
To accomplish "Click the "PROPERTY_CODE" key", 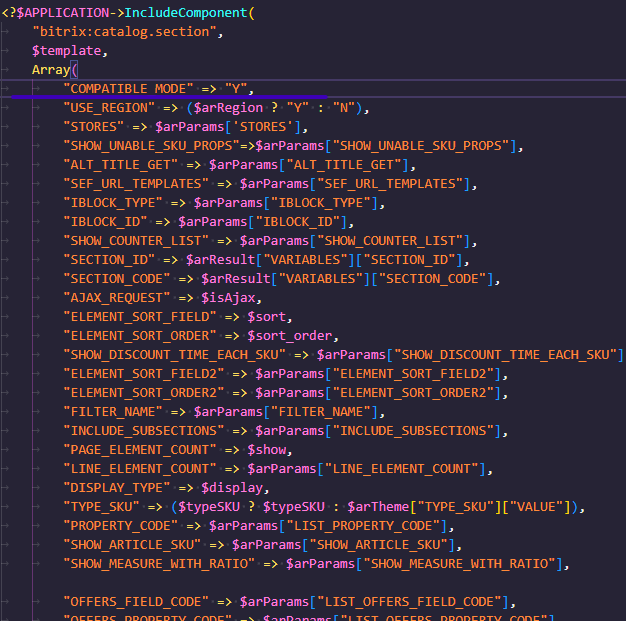I will tap(121, 526).
